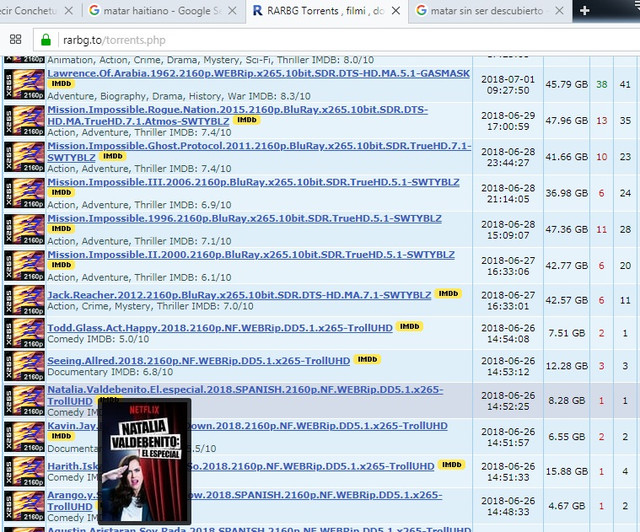Click the x265 2160p category icon for Jack.Reacher
The width and height of the screenshot is (640, 532).
[x=24, y=300]
